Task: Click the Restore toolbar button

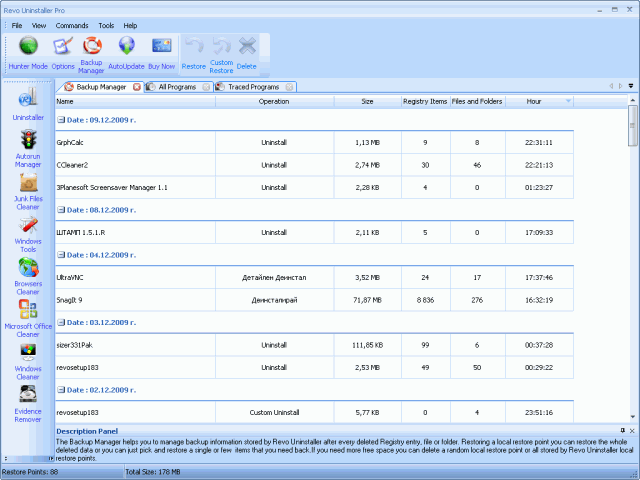Action: tap(193, 53)
